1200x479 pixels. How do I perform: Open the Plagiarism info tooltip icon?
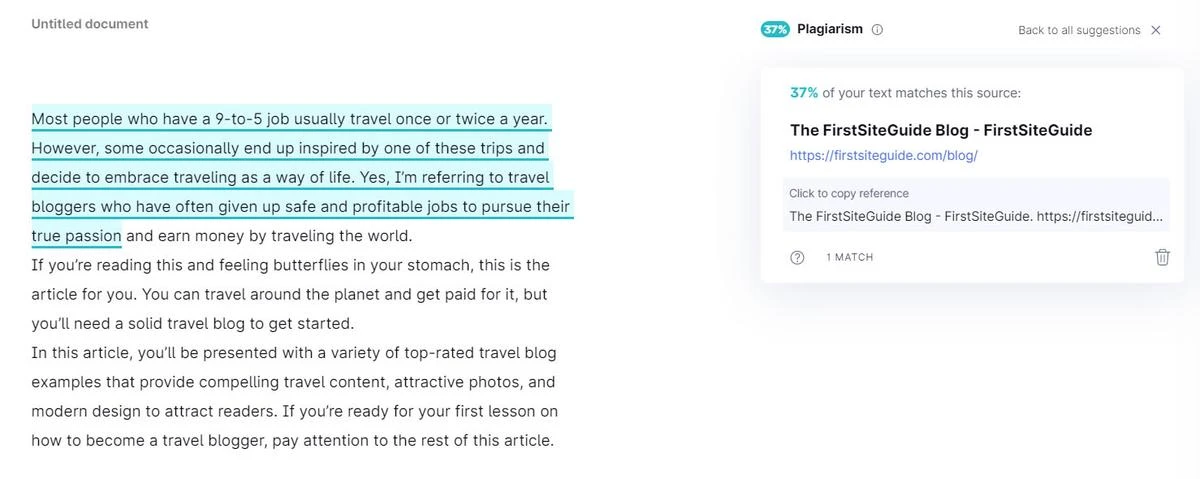[877, 30]
